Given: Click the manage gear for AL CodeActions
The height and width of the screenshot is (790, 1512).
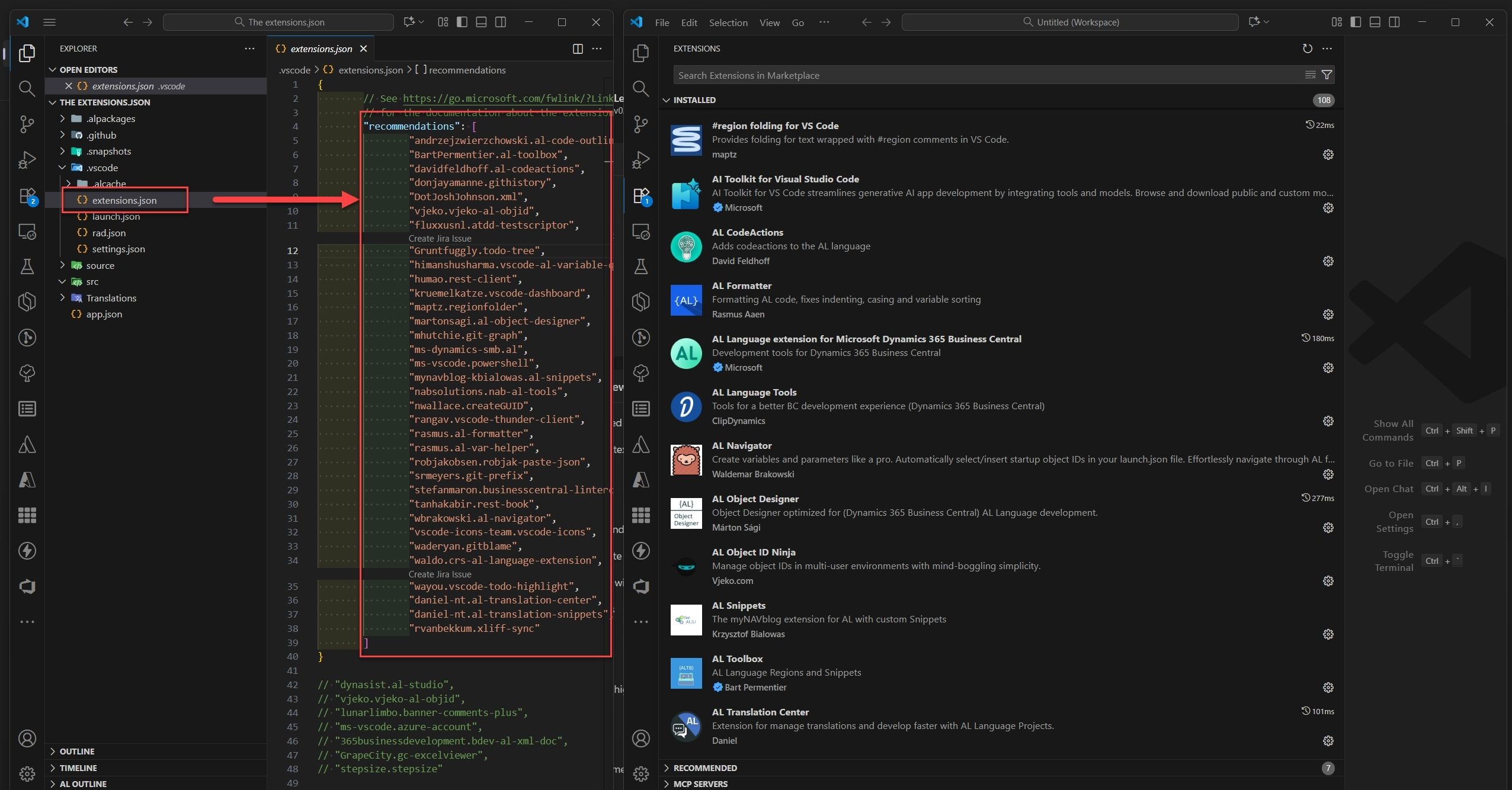Looking at the screenshot, I should 1328,261.
